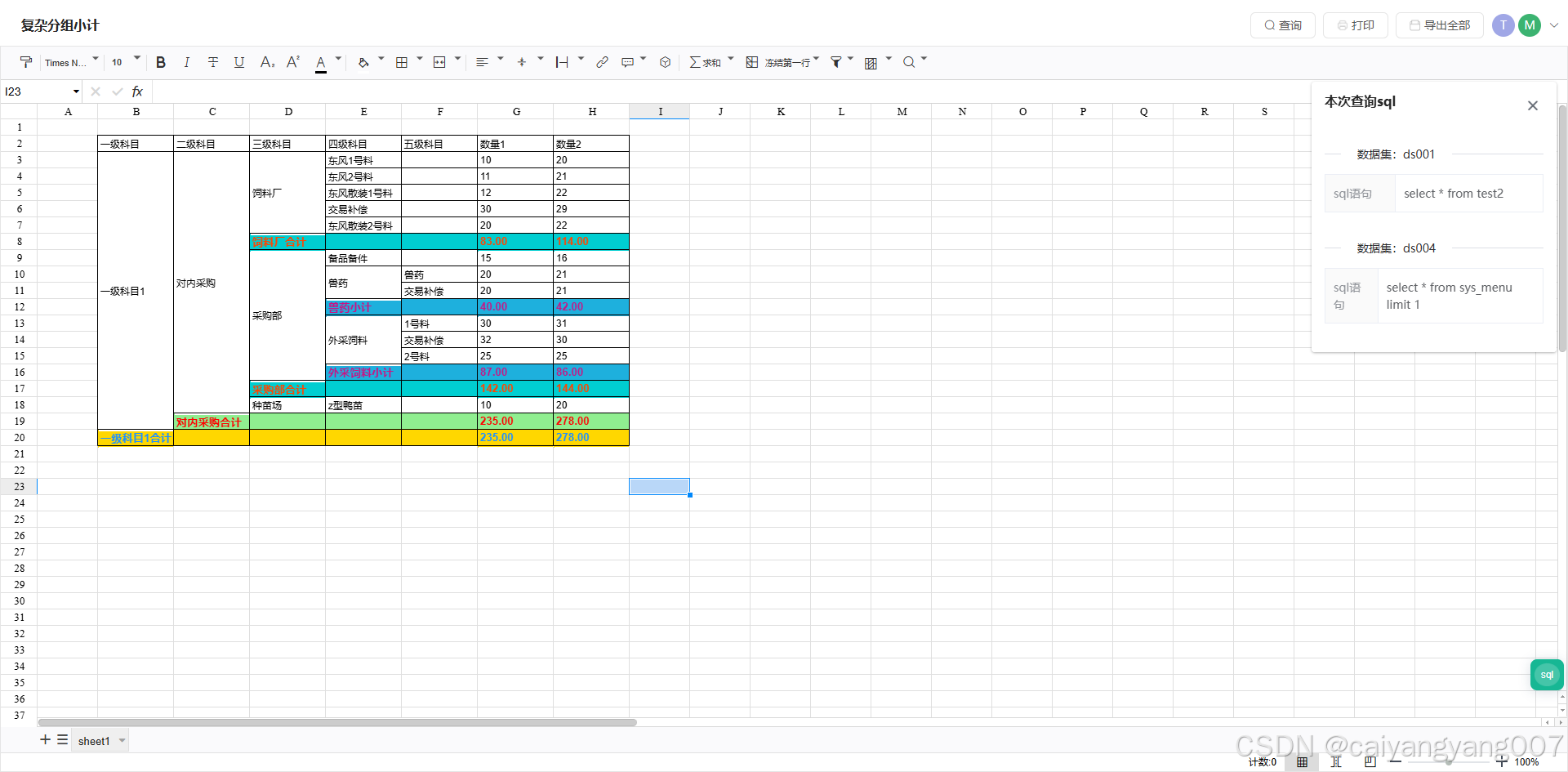Apply superscript formatting
The height and width of the screenshot is (772, 1568).
click(293, 62)
